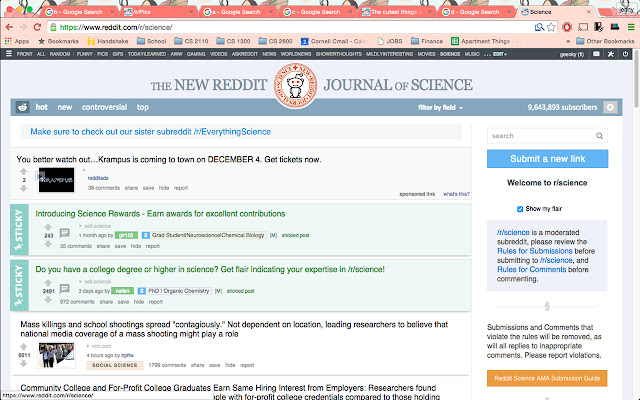Screen dimensions: 640x400
Task: Open Rules for Submissions link in sidebar
Action: (535, 251)
